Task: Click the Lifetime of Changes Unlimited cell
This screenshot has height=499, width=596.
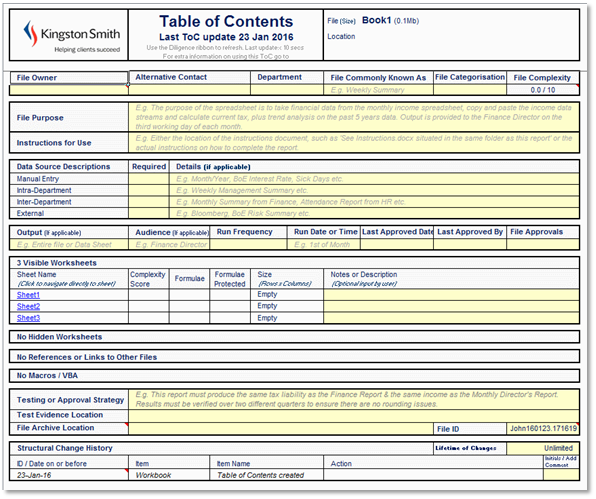Action: point(543,448)
